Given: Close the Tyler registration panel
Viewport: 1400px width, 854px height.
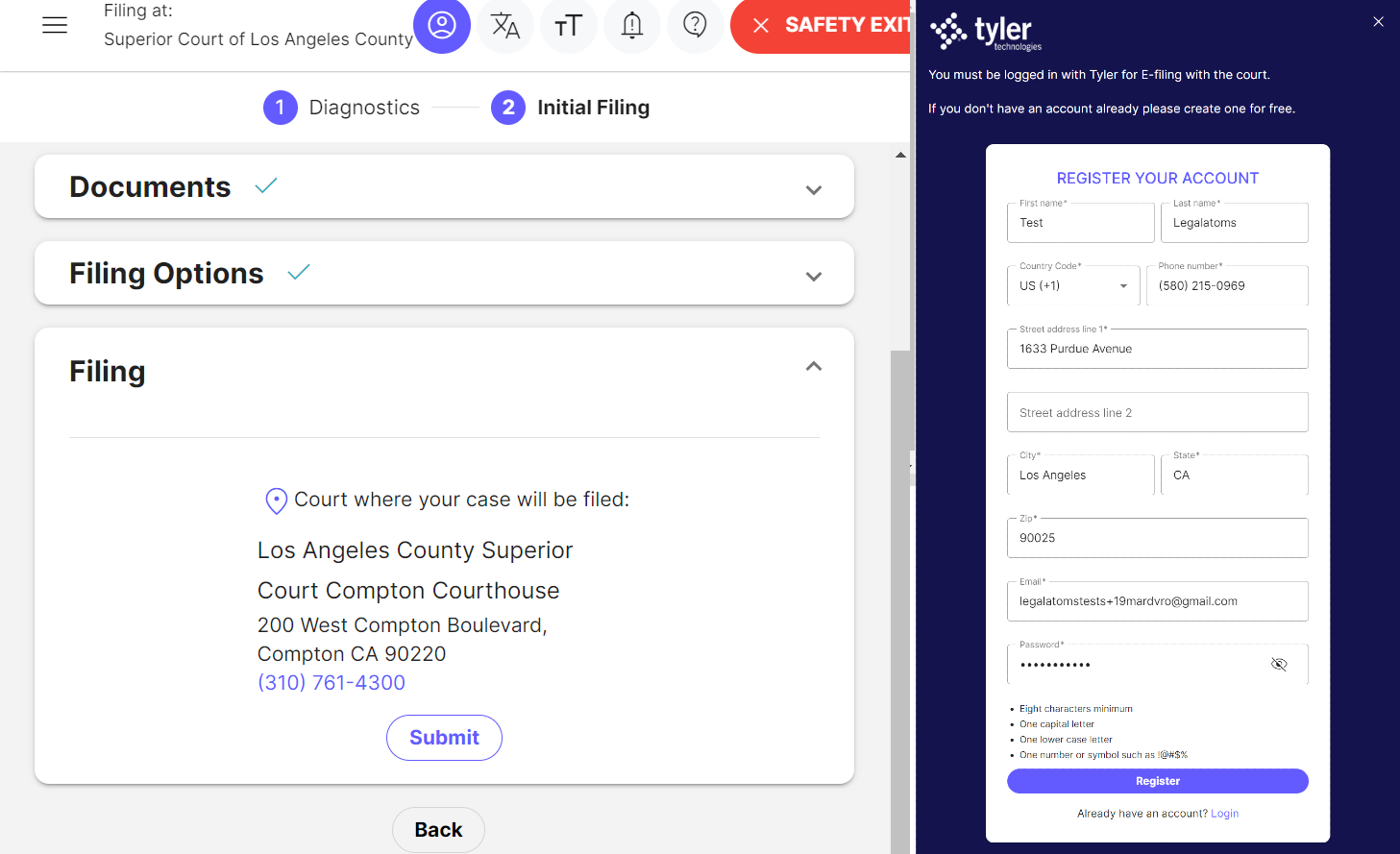Looking at the screenshot, I should tap(1378, 21).
